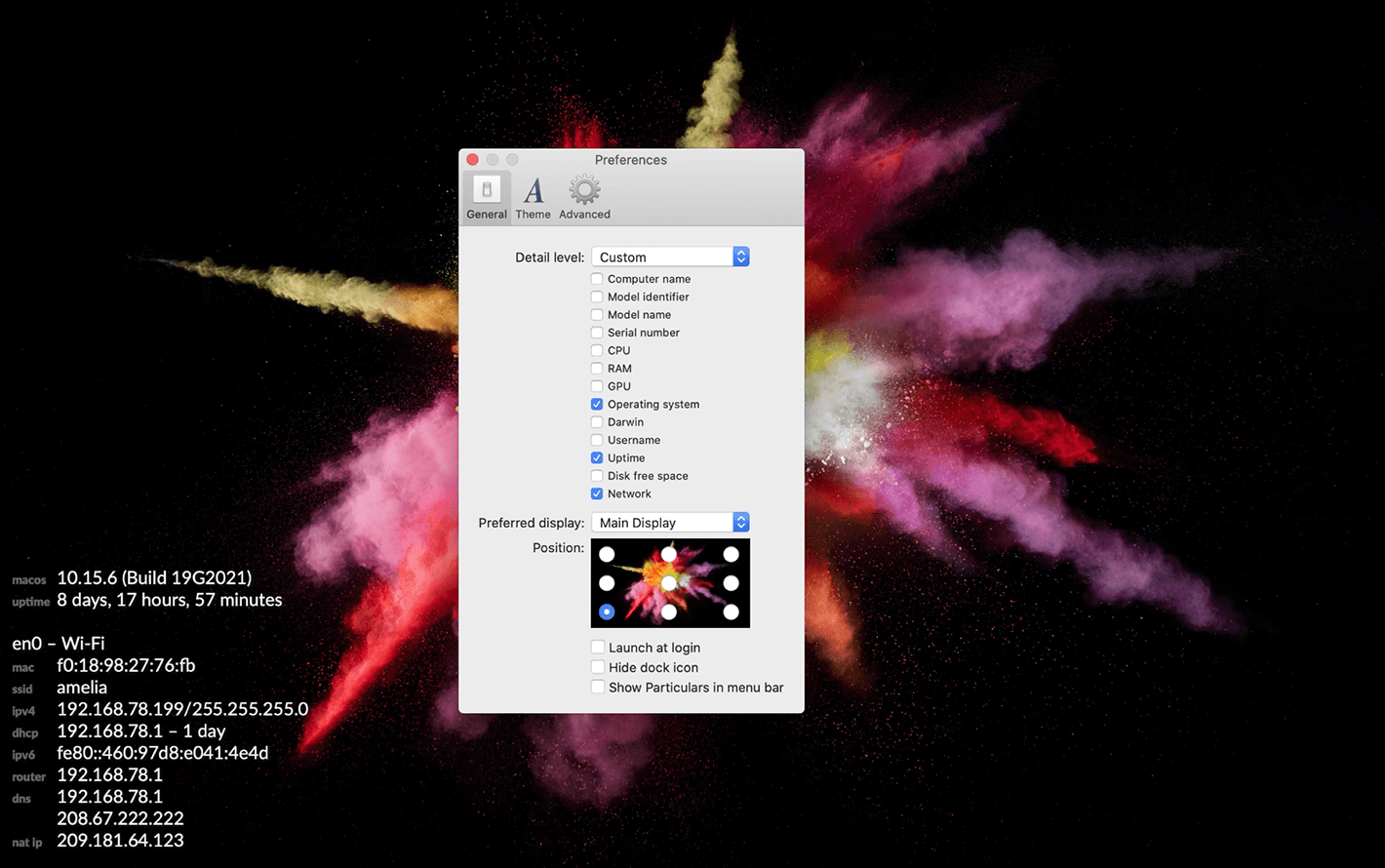This screenshot has width=1385, height=868.
Task: Enable the Darwin checkbox
Action: point(597,422)
